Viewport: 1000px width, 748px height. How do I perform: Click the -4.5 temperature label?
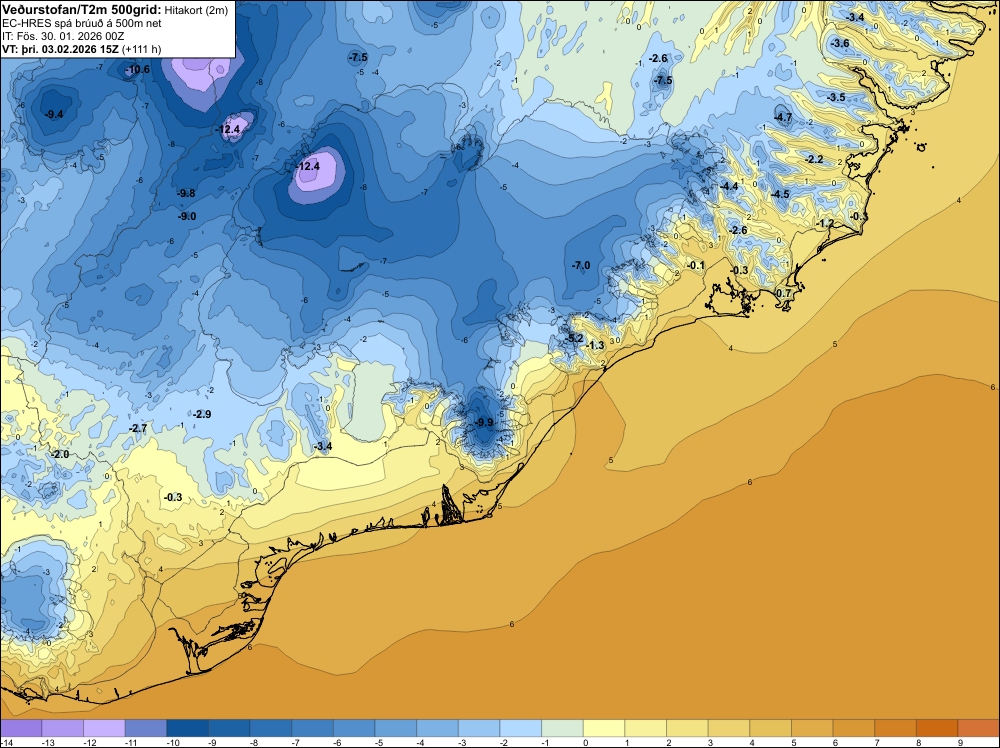click(780, 194)
